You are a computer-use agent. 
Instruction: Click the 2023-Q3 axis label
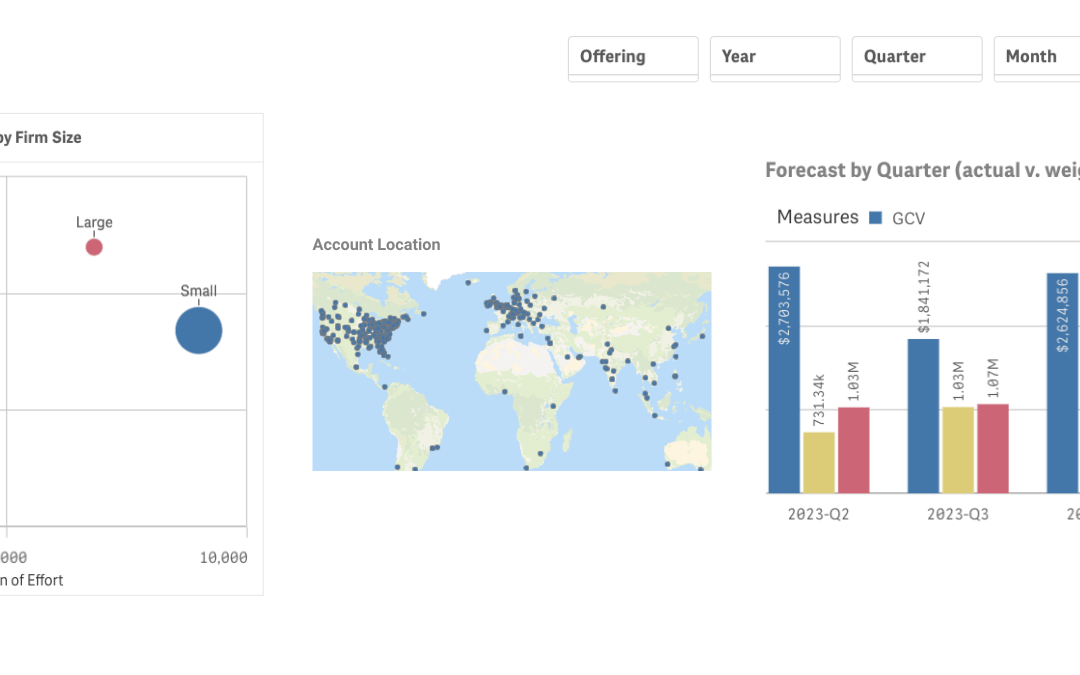(x=957, y=515)
